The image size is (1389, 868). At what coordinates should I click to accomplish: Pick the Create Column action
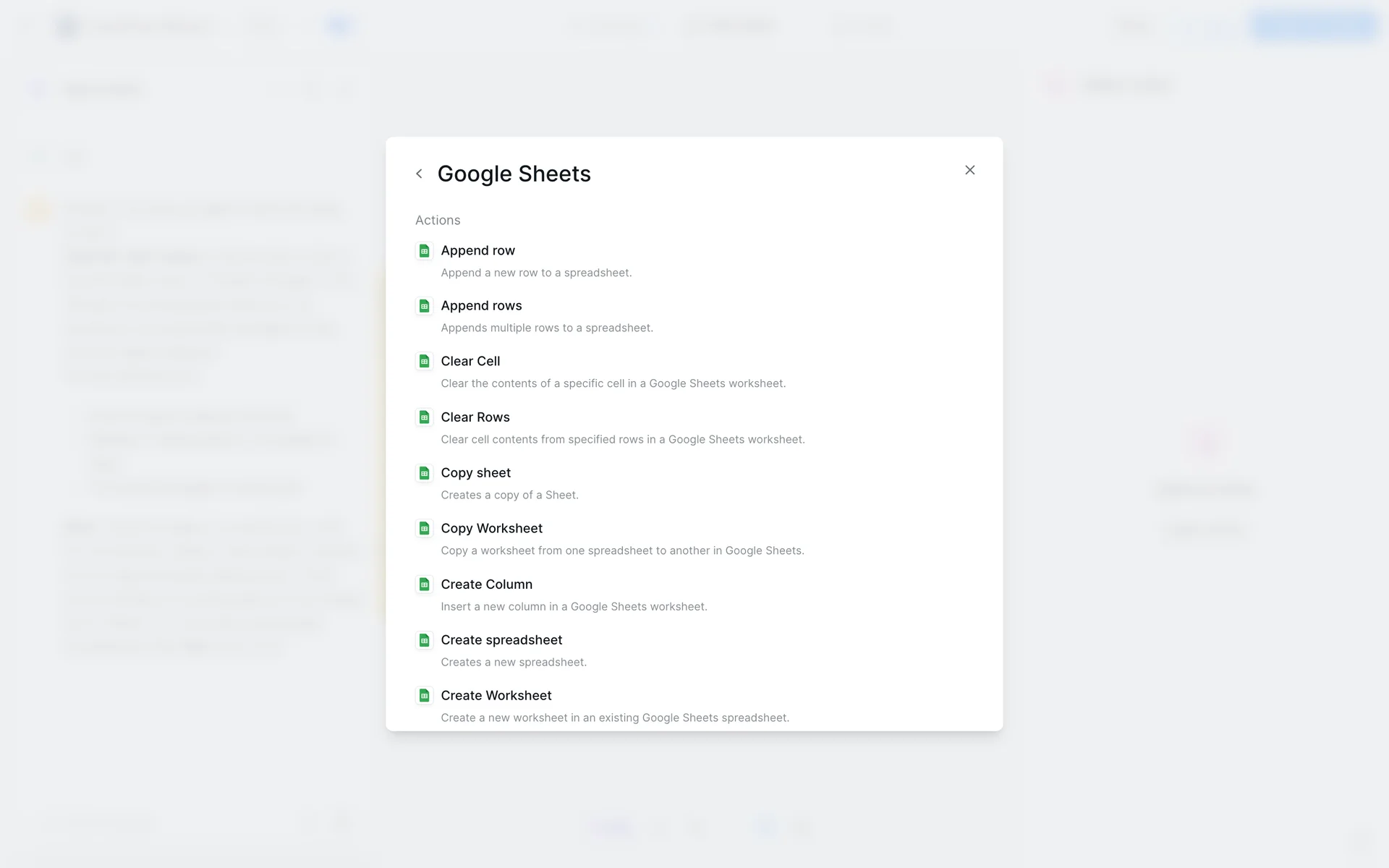[x=486, y=584]
